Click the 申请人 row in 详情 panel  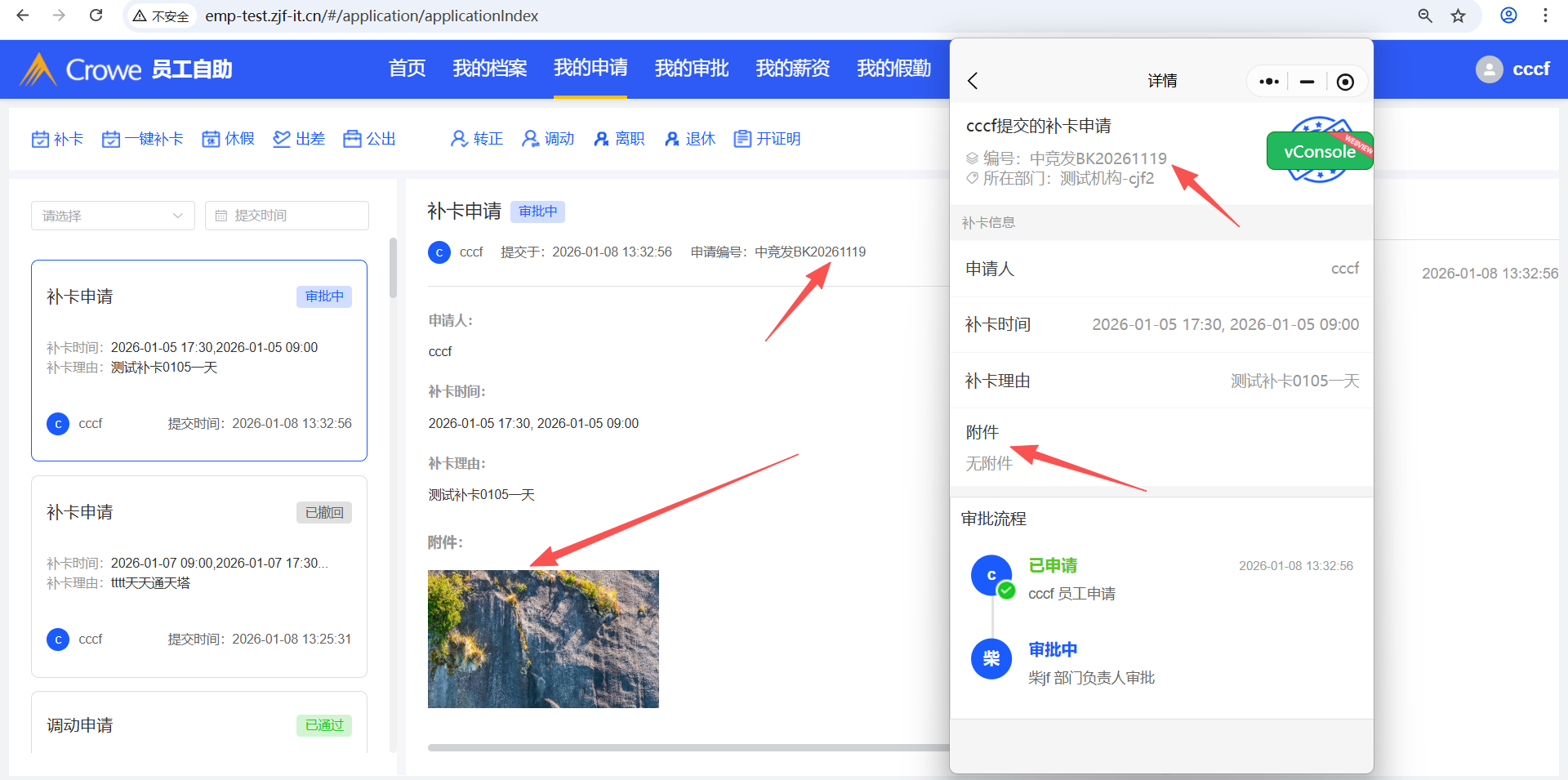1161,269
